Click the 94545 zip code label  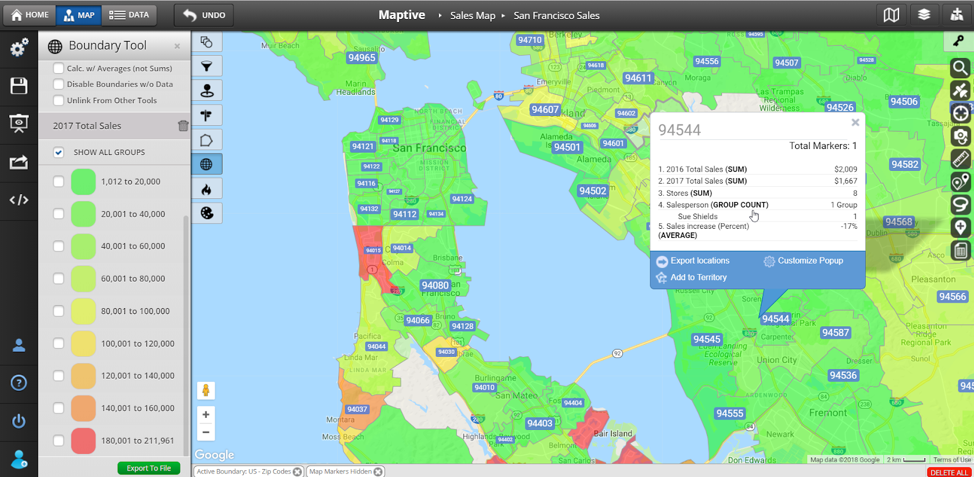coord(707,339)
